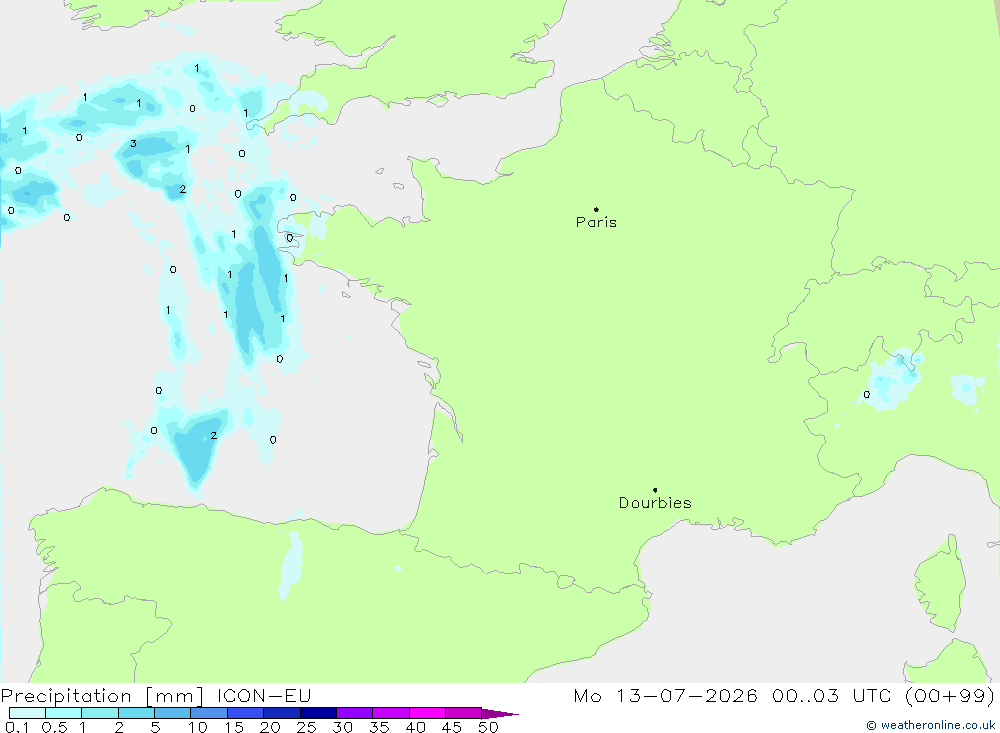1000x733 pixels.
Task: Click the legend label 45
Action: [x=452, y=727]
